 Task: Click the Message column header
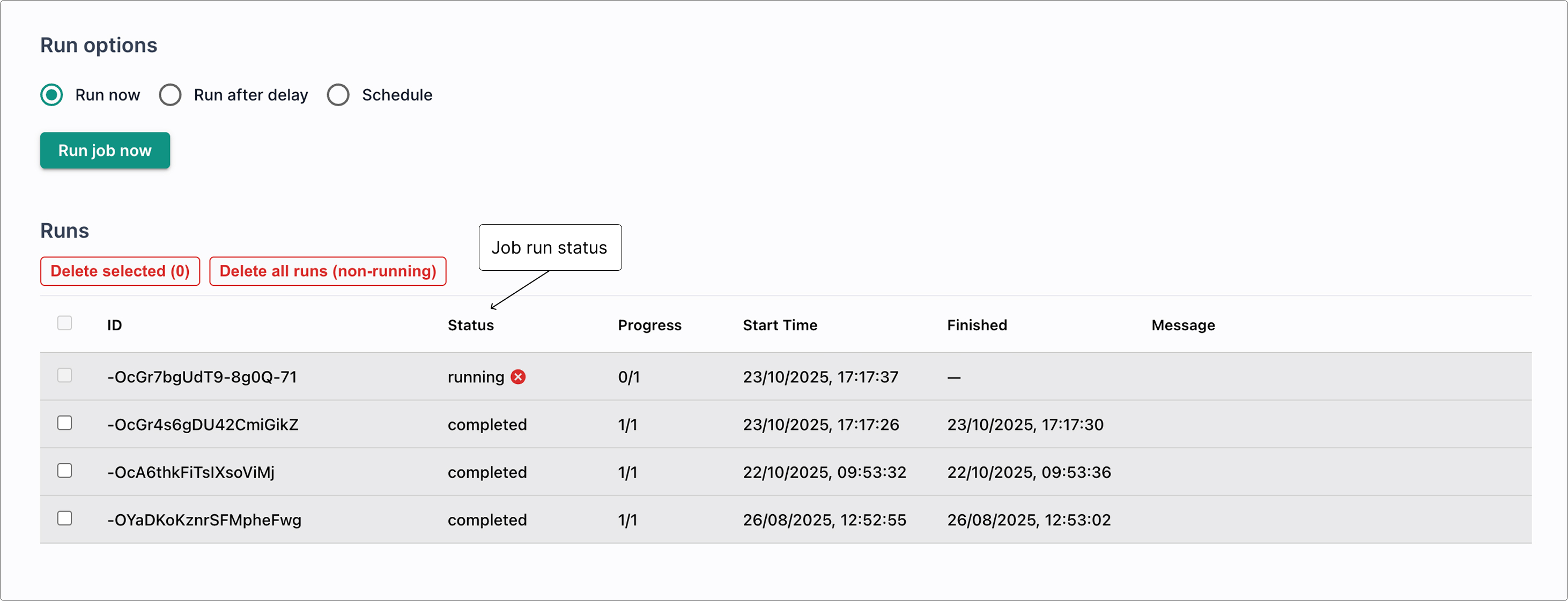click(1182, 325)
